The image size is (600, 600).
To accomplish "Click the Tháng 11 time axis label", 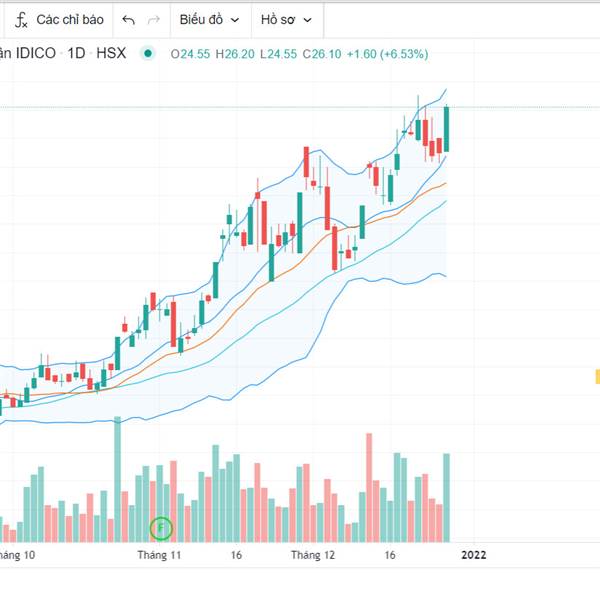I will [159, 555].
